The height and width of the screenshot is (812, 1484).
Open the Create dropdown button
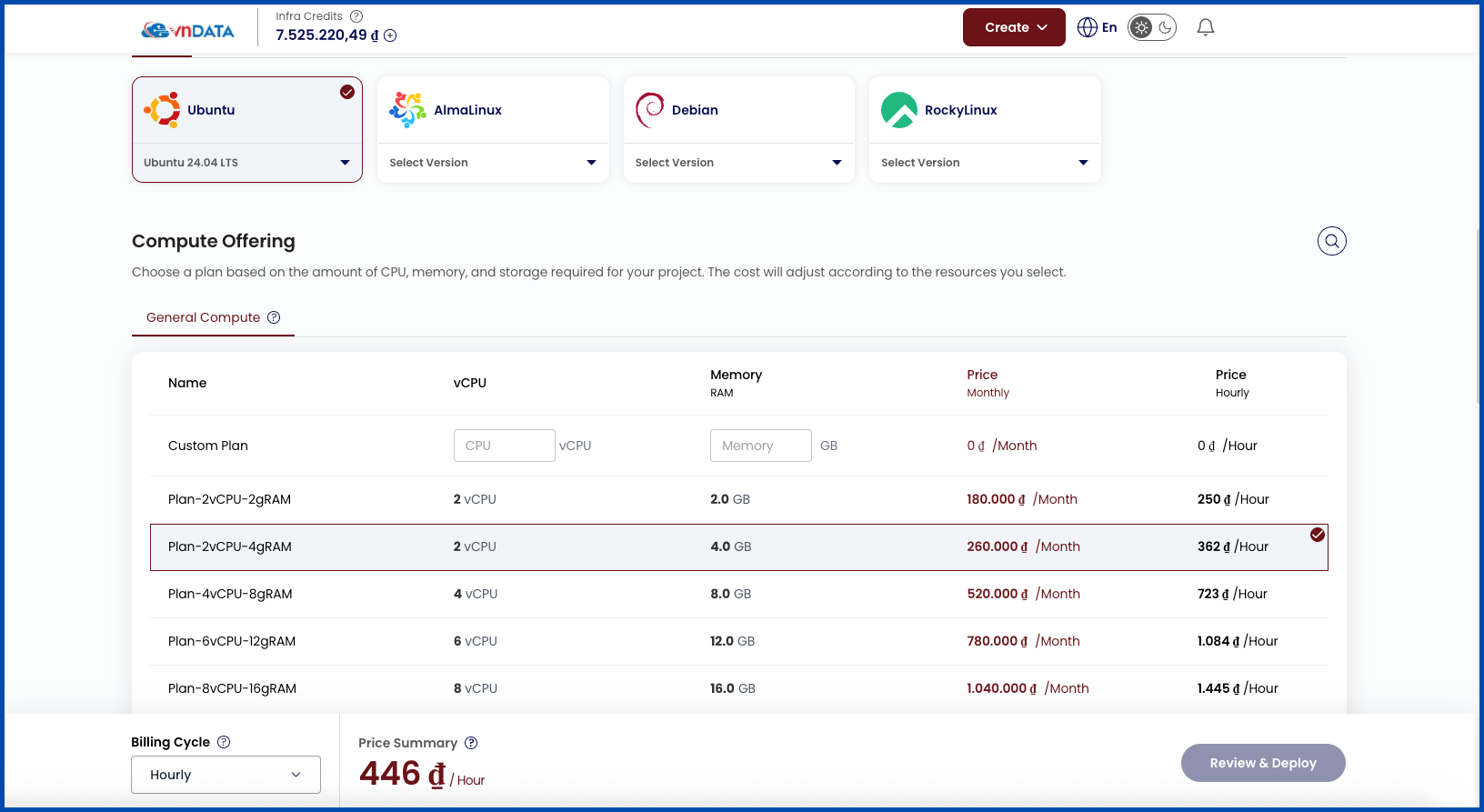[x=1014, y=27]
